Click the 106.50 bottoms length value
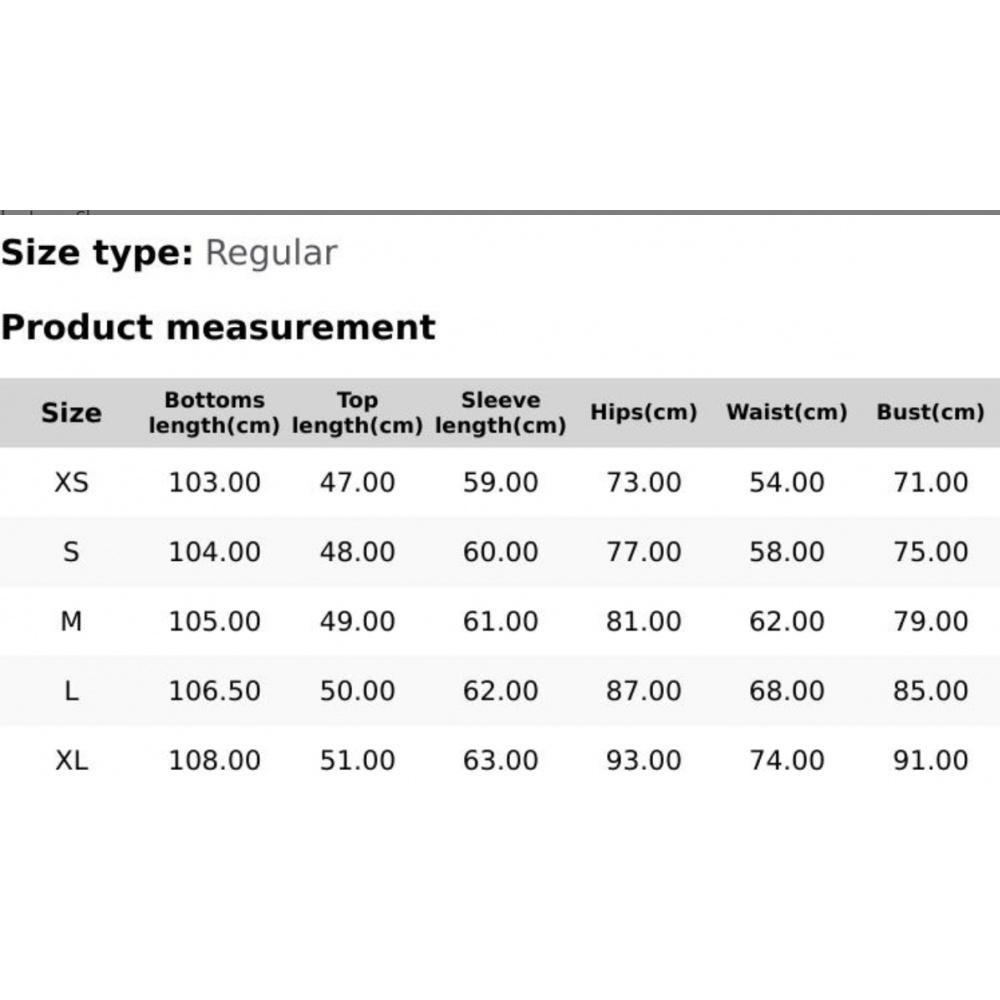This screenshot has width=1000, height=1000. (x=214, y=691)
